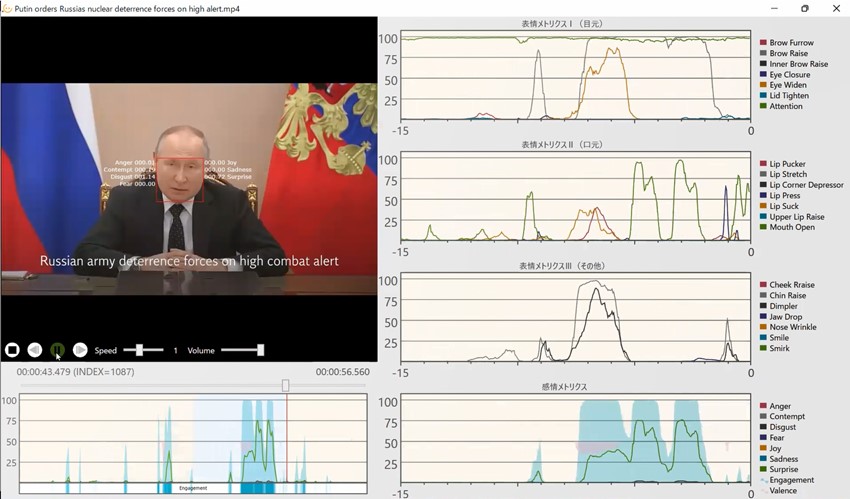
Task: Adjust the Volume slider handle
Action: 261,350
